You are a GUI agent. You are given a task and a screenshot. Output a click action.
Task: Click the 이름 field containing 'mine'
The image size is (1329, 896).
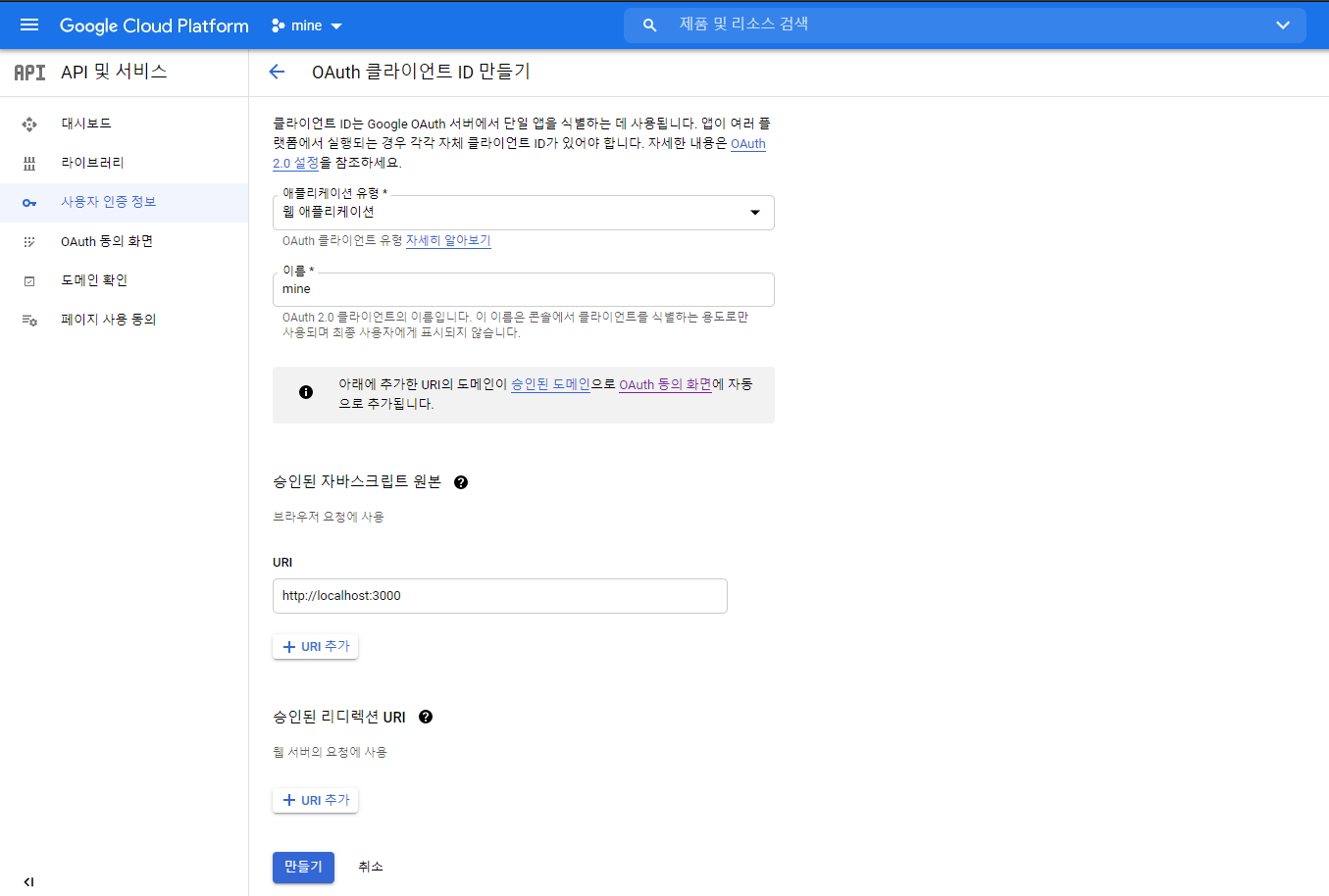pyautogui.click(x=524, y=289)
